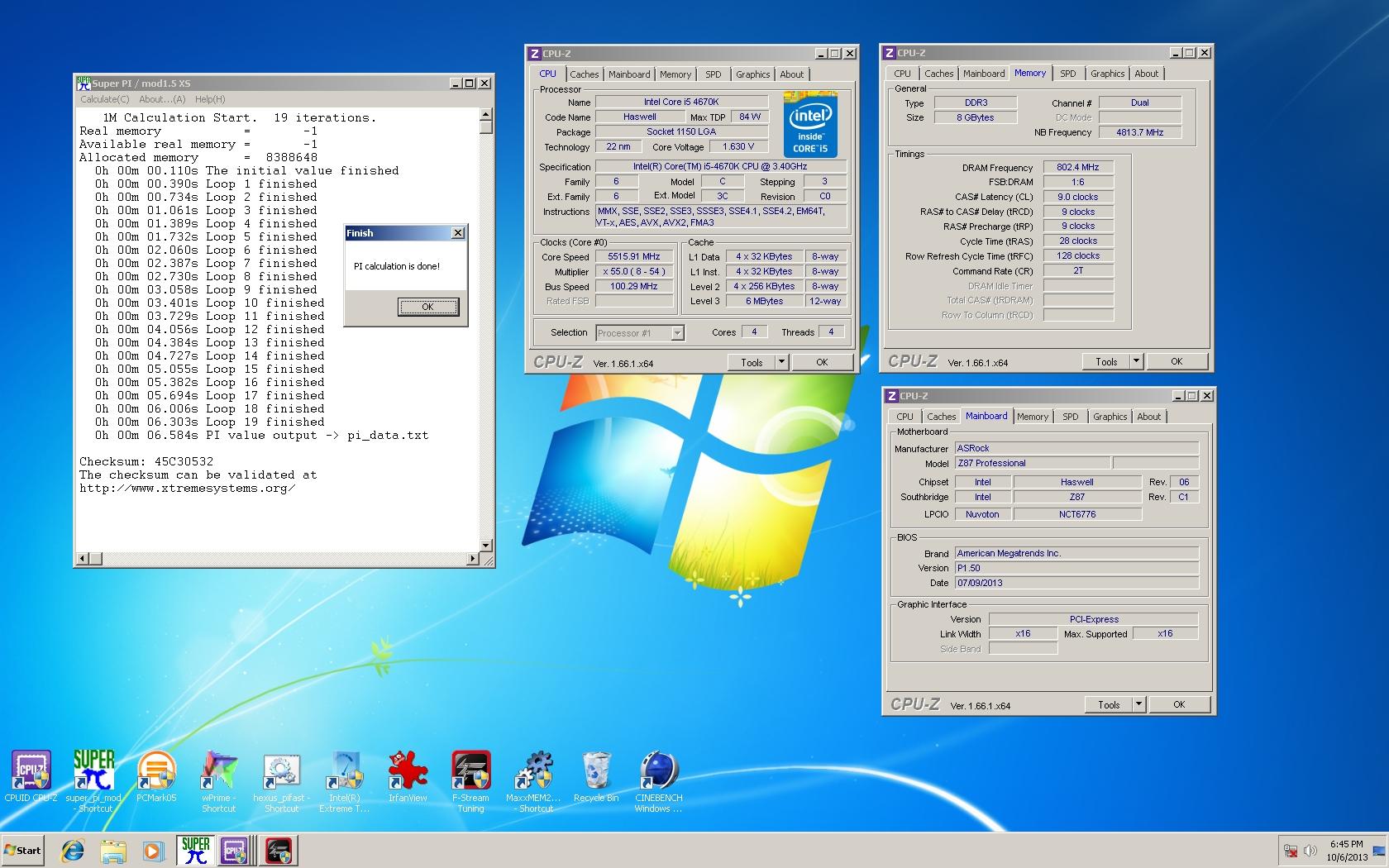The image size is (1389, 868).
Task: Click the volume speaker tray icon
Action: [1311, 851]
